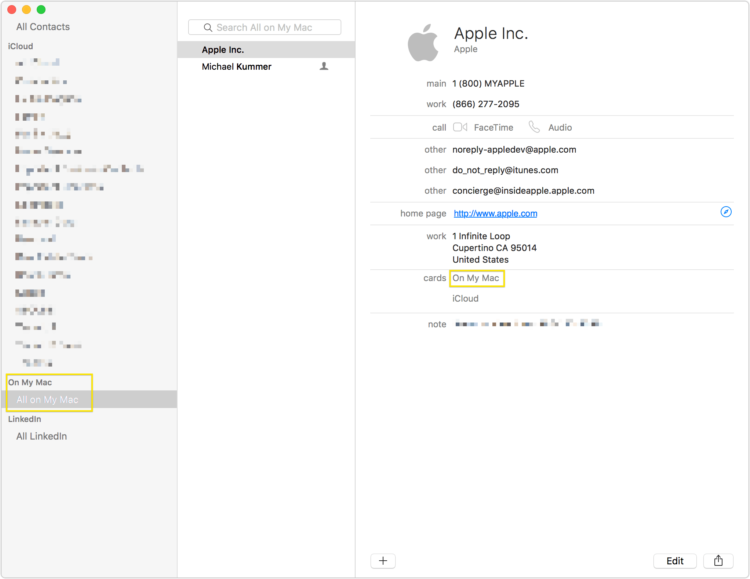This screenshot has height=579, width=750.
Task: Select All LinkedIn group
Action: click(x=42, y=436)
